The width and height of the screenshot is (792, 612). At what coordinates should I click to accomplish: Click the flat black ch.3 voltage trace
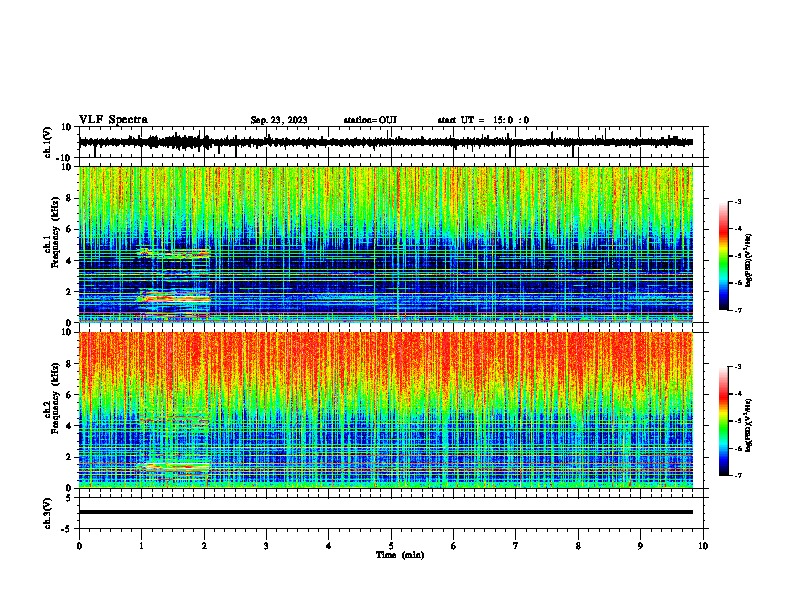(385, 512)
